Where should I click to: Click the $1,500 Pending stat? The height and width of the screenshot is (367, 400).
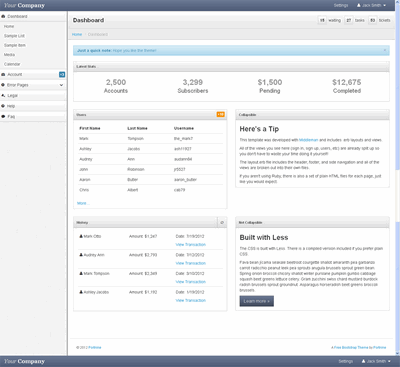(270, 86)
